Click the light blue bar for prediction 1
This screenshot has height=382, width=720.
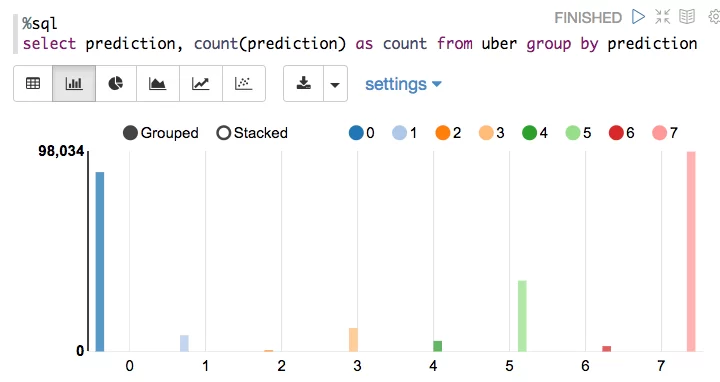click(x=184, y=343)
